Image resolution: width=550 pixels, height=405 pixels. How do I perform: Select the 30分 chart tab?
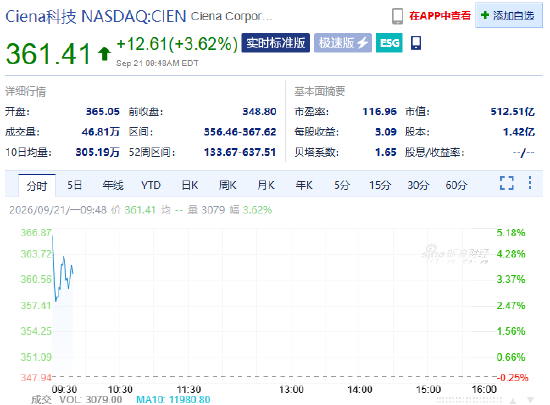point(418,185)
